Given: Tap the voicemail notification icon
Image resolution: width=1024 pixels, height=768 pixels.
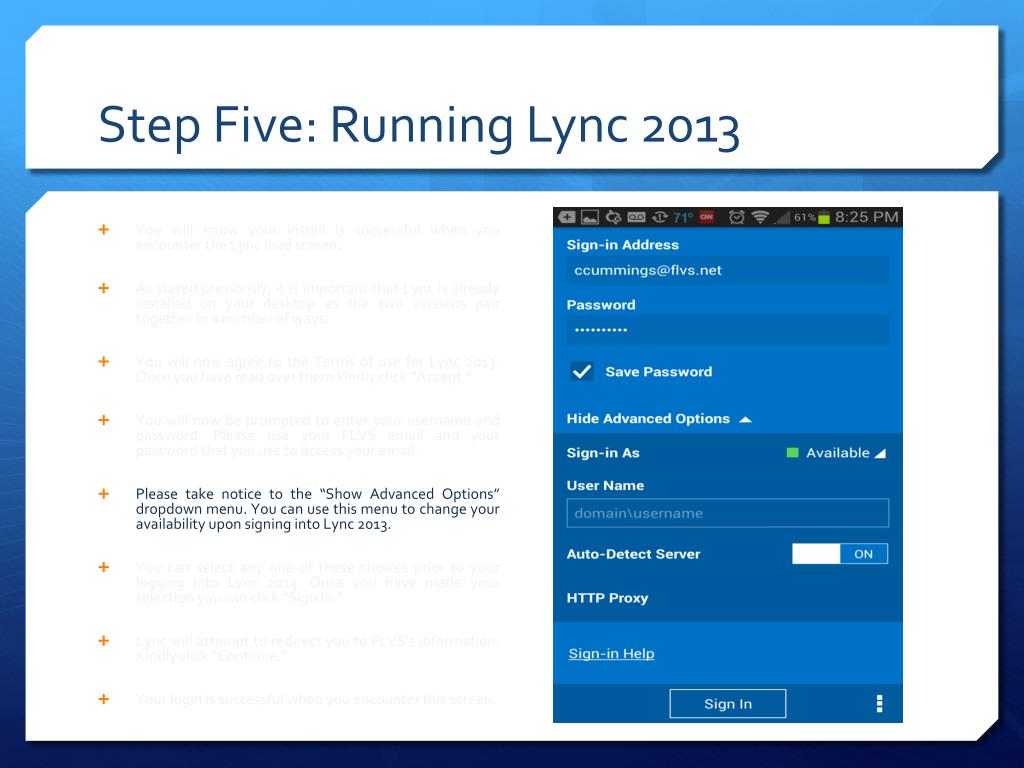Looking at the screenshot, I should coord(636,217).
